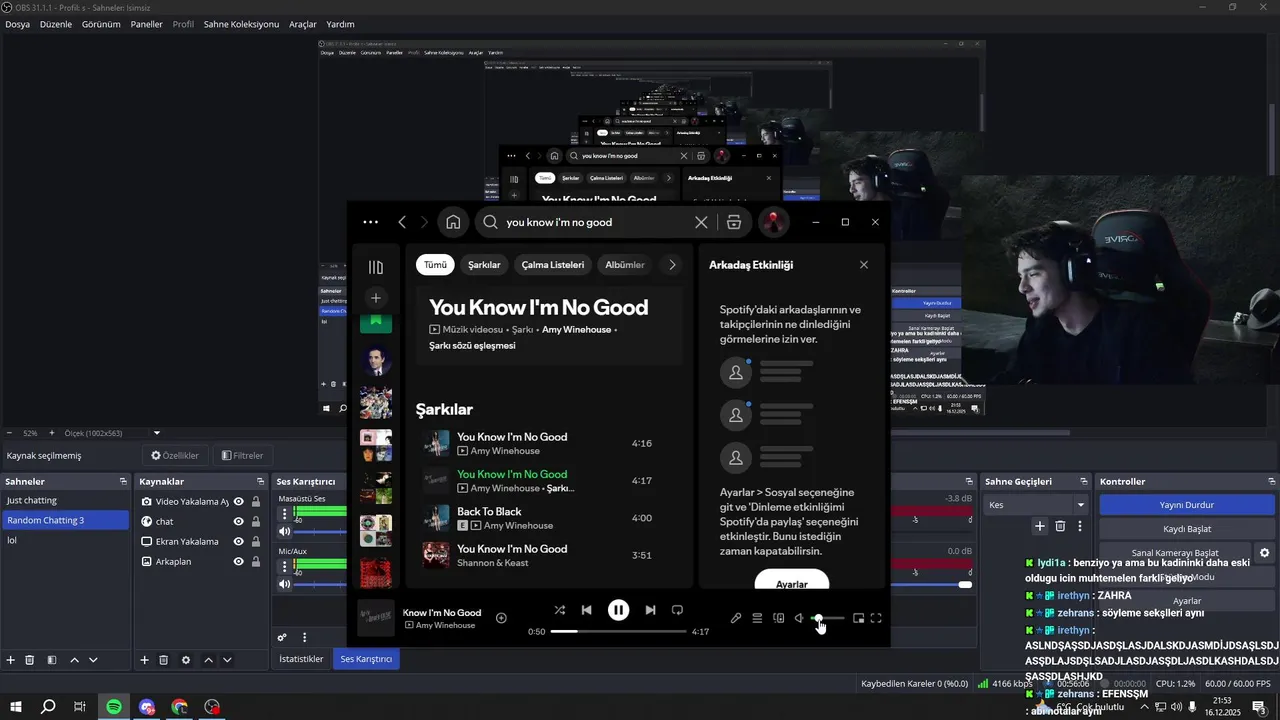Image resolution: width=1280 pixels, height=720 pixels.
Task: Toggle shuffle in Spotify player bar
Action: click(559, 610)
